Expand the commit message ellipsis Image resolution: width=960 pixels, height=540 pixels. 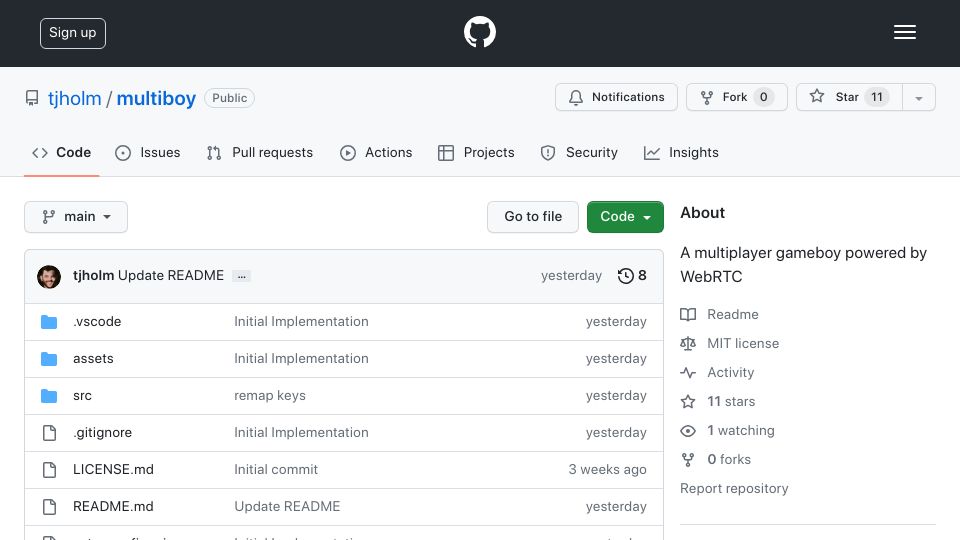point(242,276)
